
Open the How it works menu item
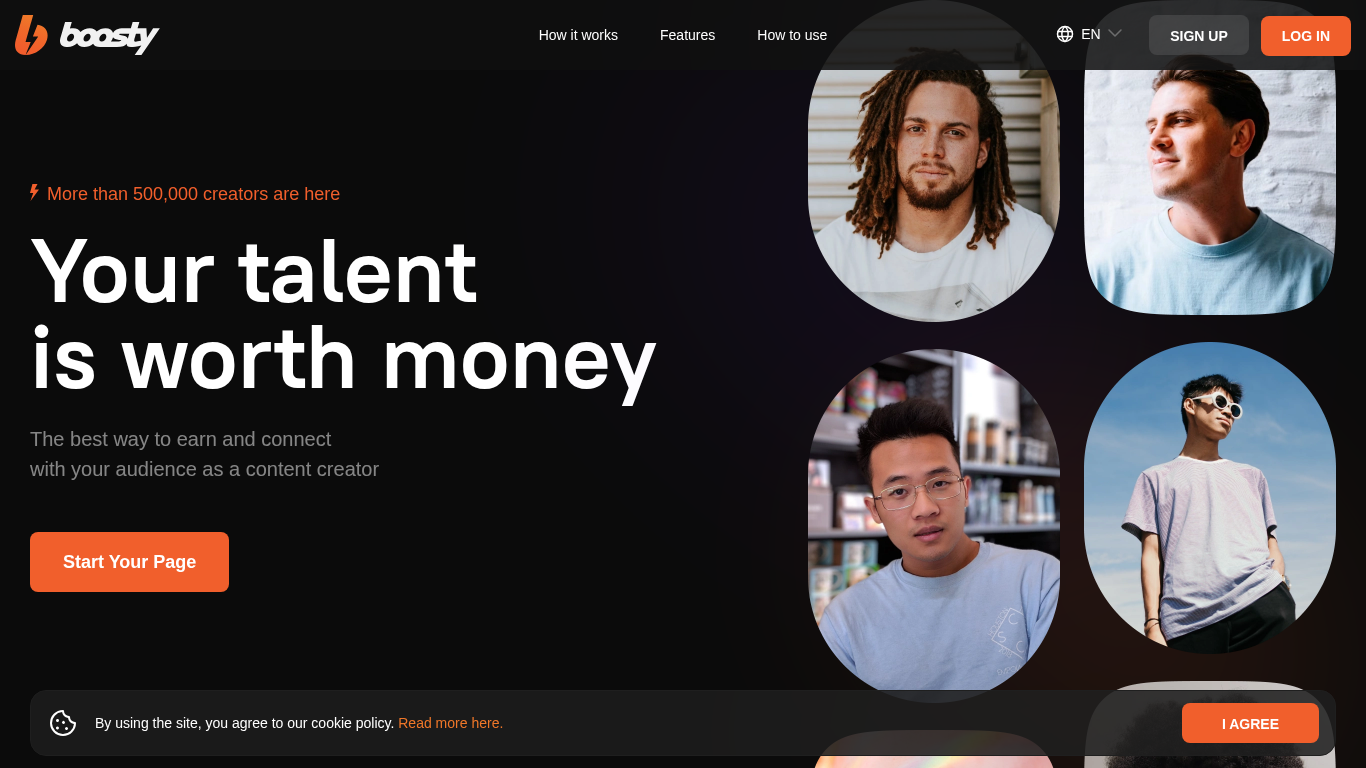point(578,35)
